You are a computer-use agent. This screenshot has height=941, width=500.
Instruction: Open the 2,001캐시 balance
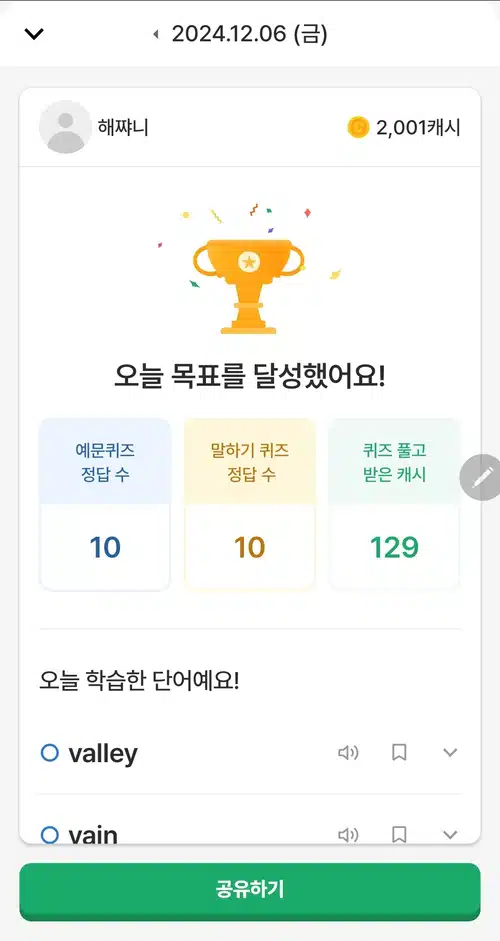pyautogui.click(x=418, y=128)
